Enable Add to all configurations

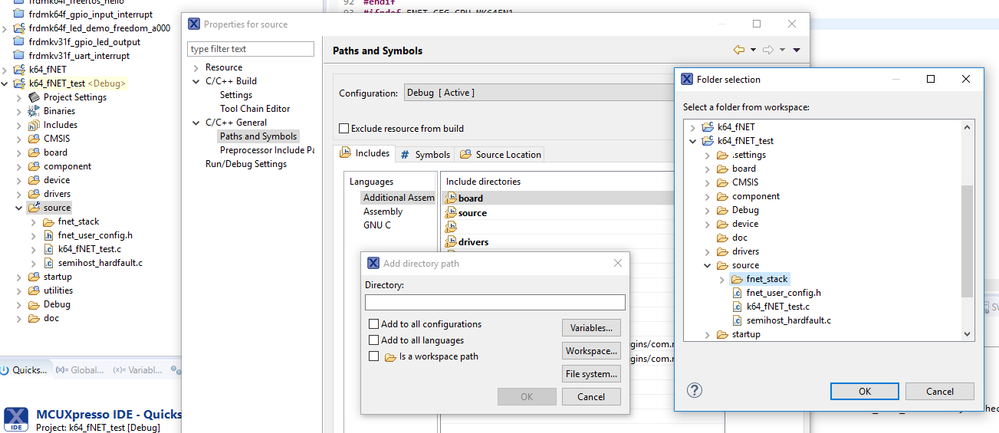coord(374,324)
